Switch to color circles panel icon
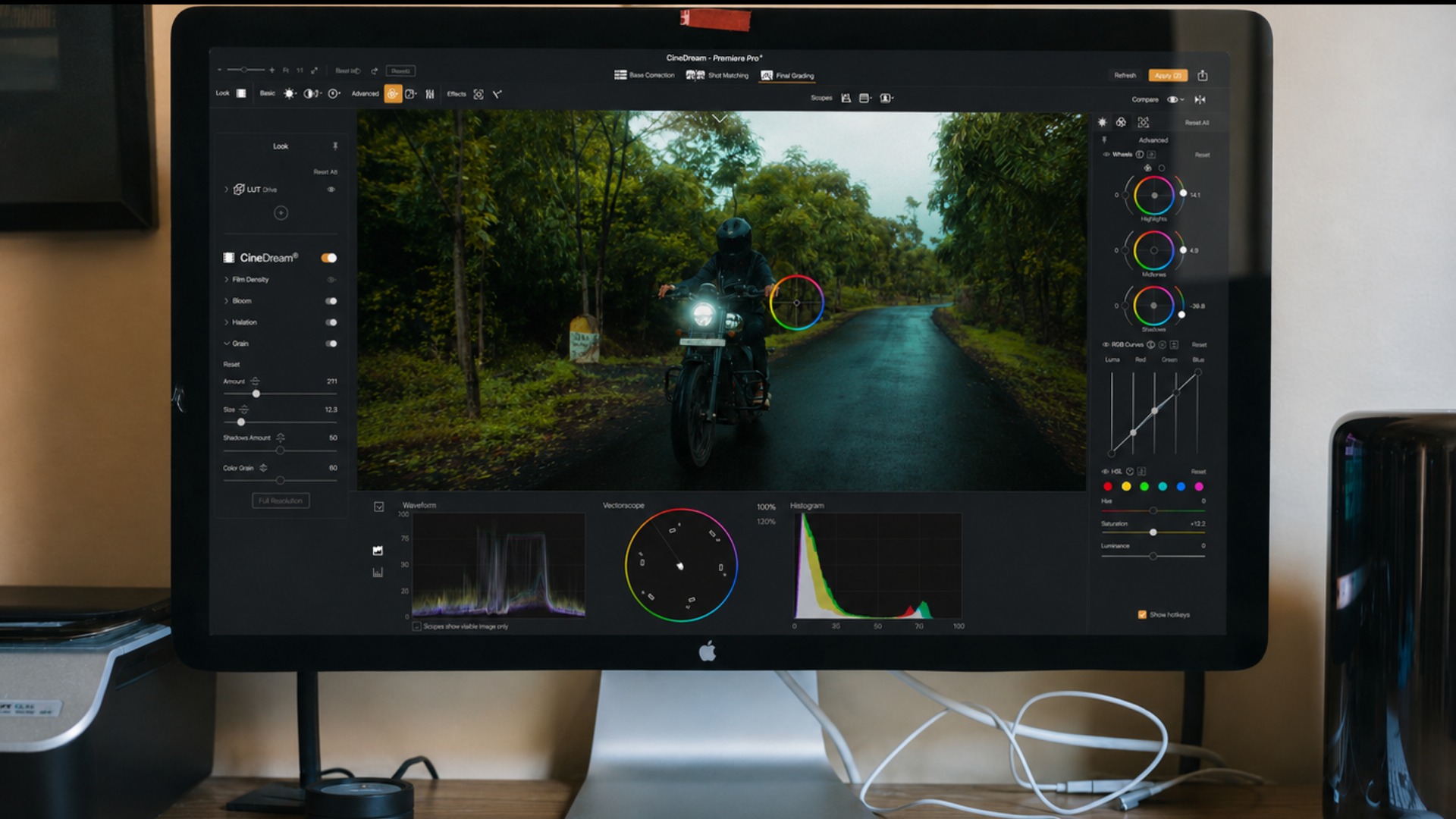 point(1121,122)
